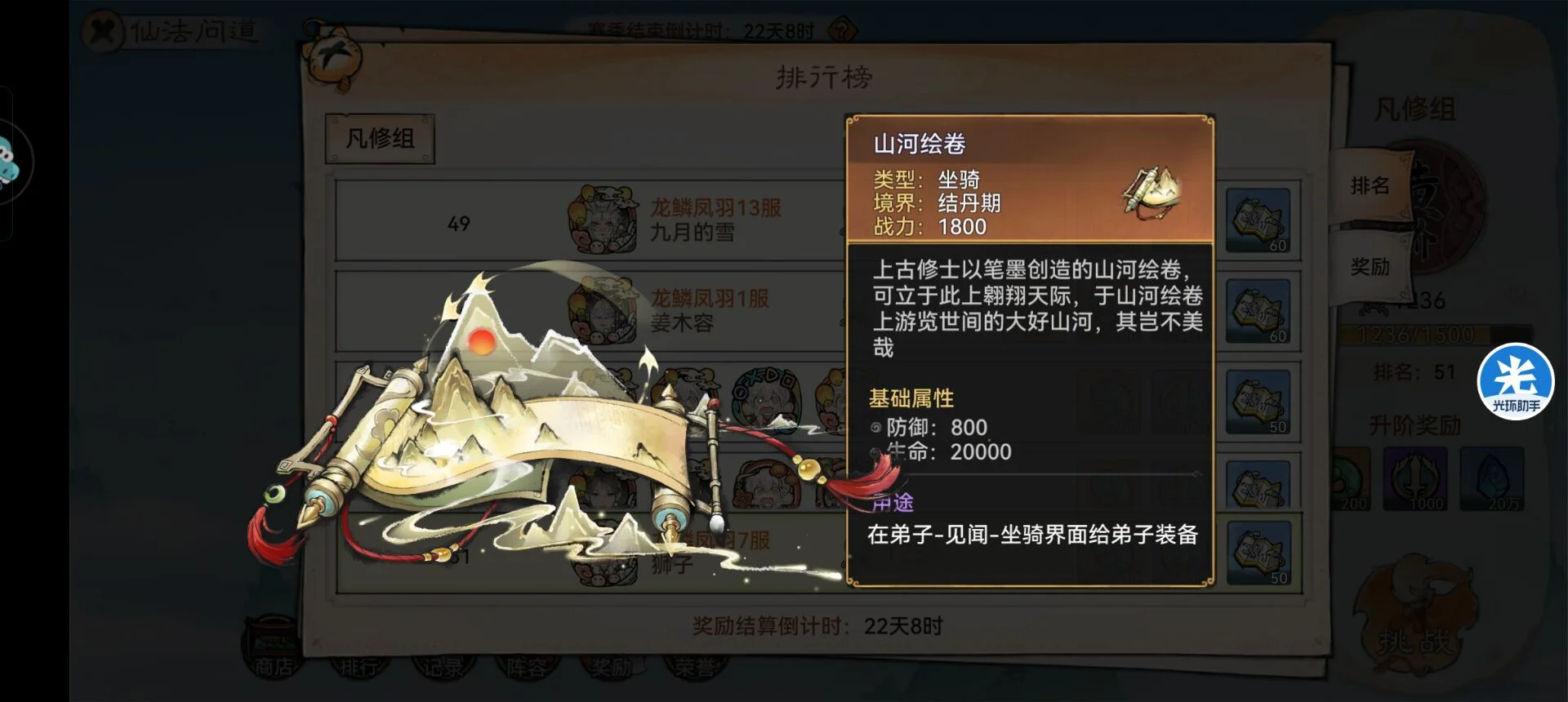The image size is (1568, 702).
Task: Tap the question mark help icon near countdown
Action: coord(843,31)
